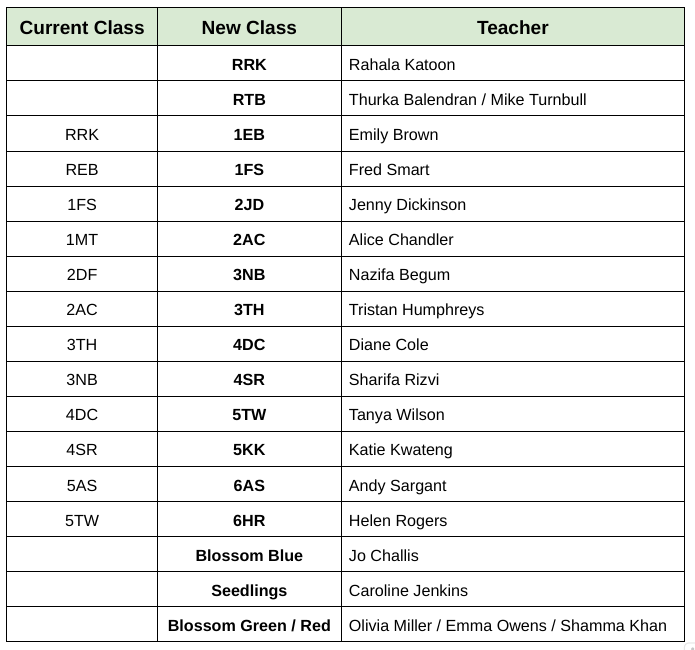Click on teacher Fred Smart
The width and height of the screenshot is (695, 650).
(389, 169)
